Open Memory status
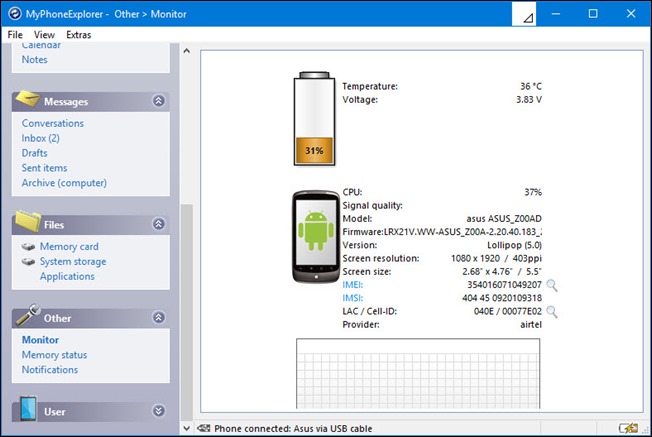The width and height of the screenshot is (652, 437). tap(54, 355)
